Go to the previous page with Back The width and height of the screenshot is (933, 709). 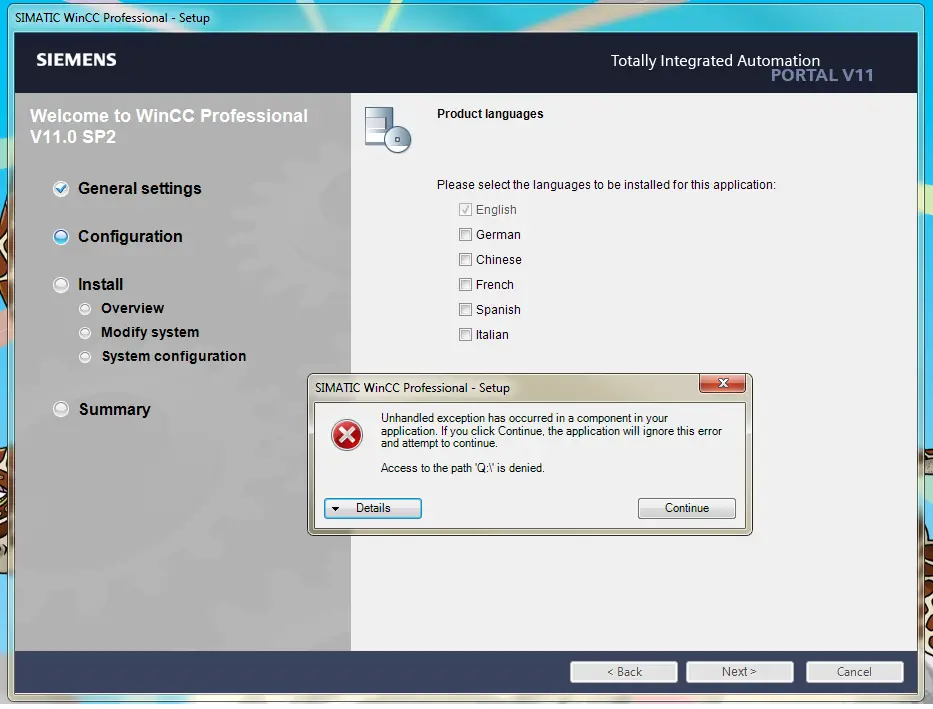click(624, 672)
